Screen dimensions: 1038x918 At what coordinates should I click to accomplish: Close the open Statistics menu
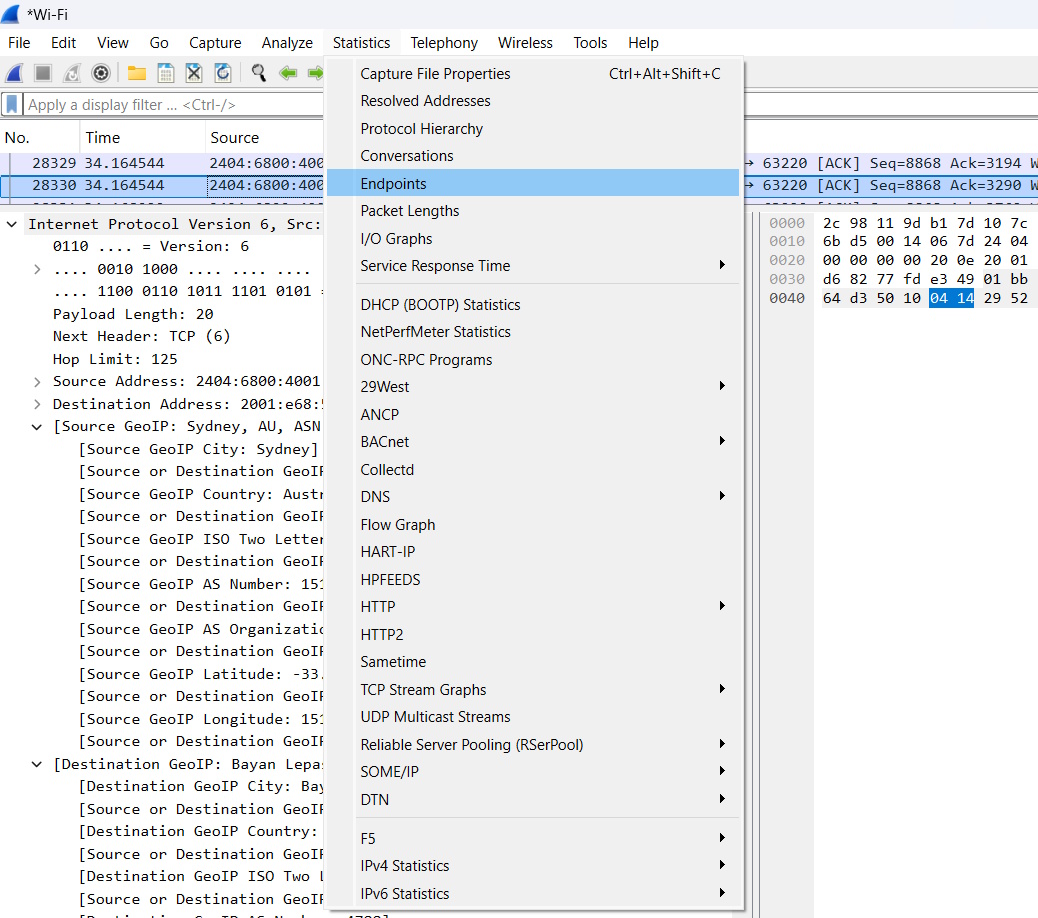pos(361,43)
